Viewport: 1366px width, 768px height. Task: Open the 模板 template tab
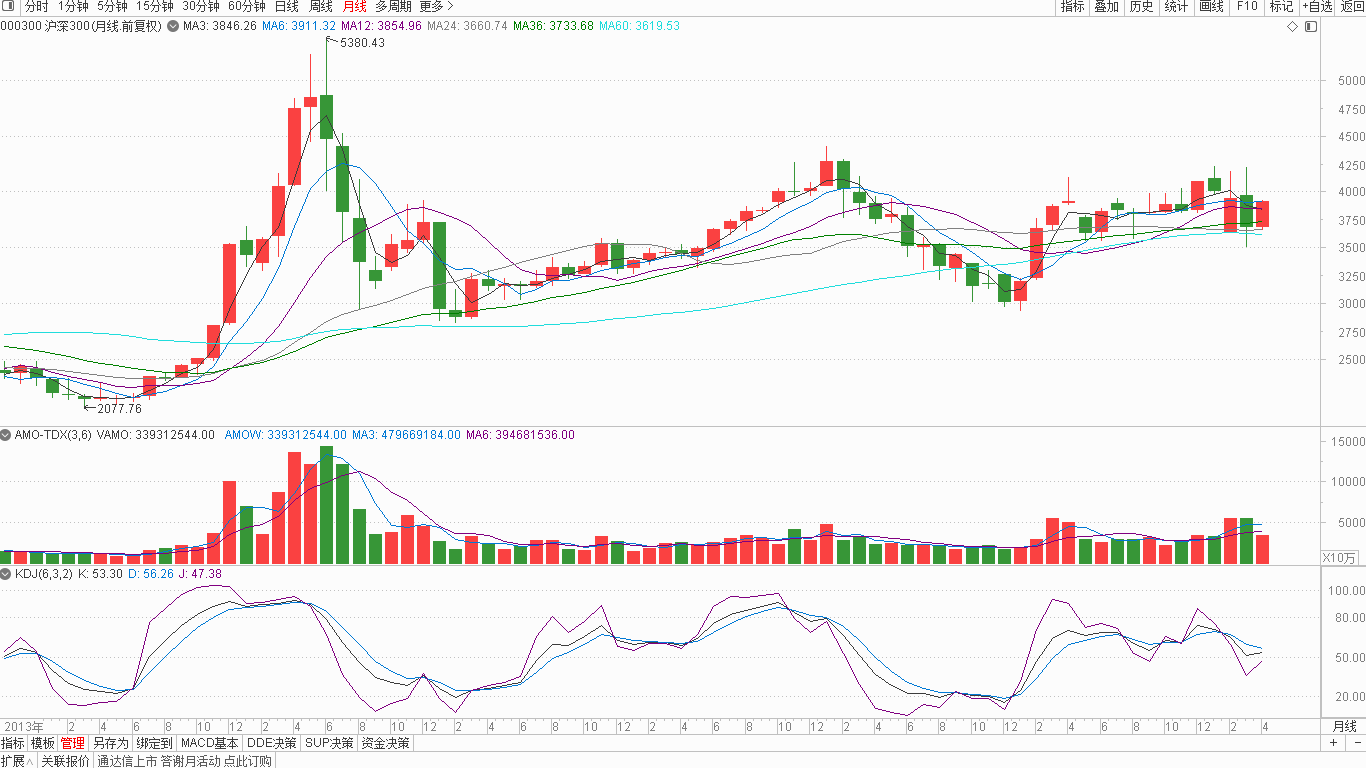click(42, 743)
